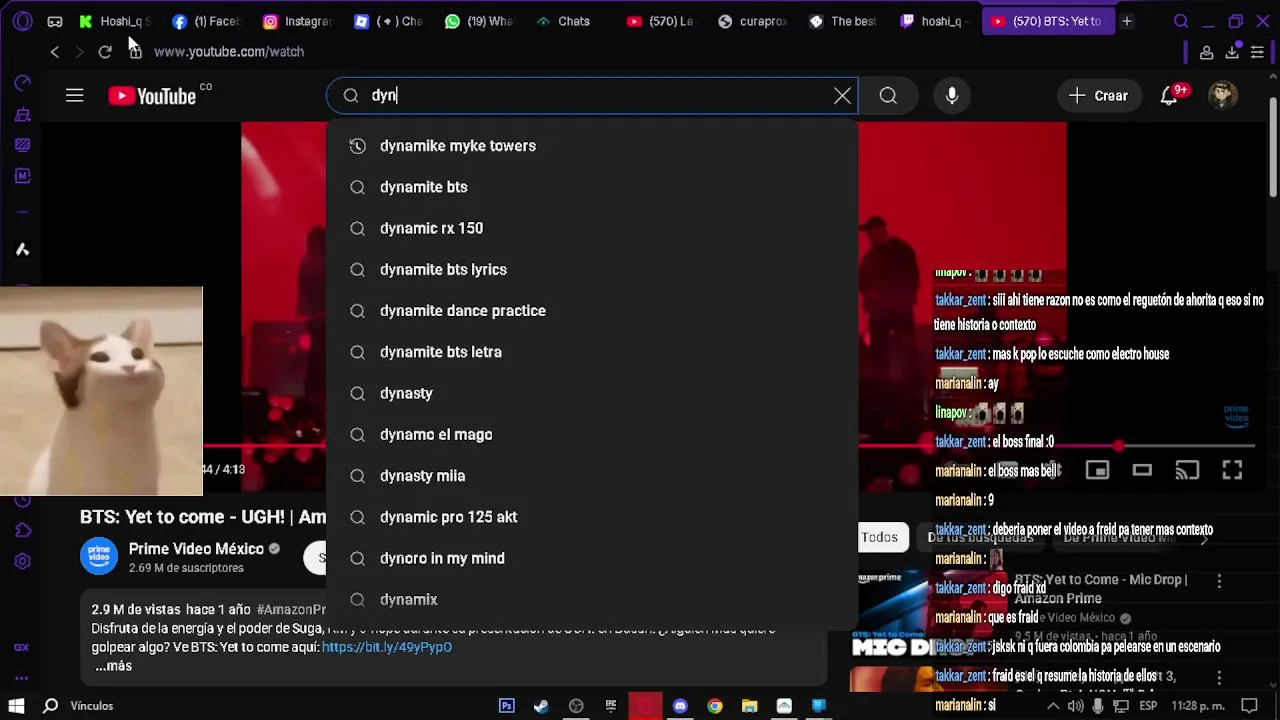Screen dimensions: 1280x720
Task: Open the taskbar search icon
Action: [50, 706]
